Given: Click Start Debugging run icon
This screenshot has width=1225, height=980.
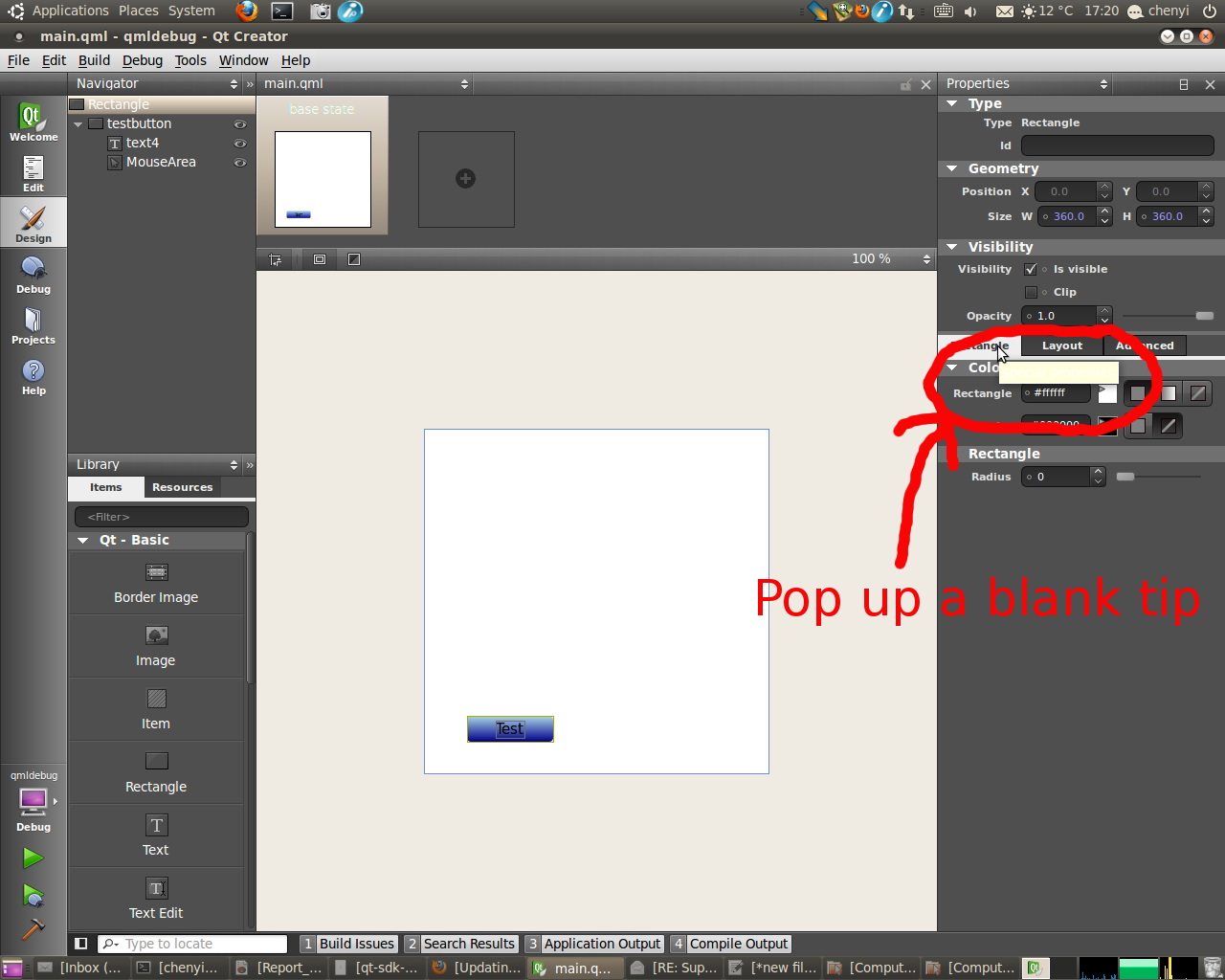Looking at the screenshot, I should pos(33,895).
